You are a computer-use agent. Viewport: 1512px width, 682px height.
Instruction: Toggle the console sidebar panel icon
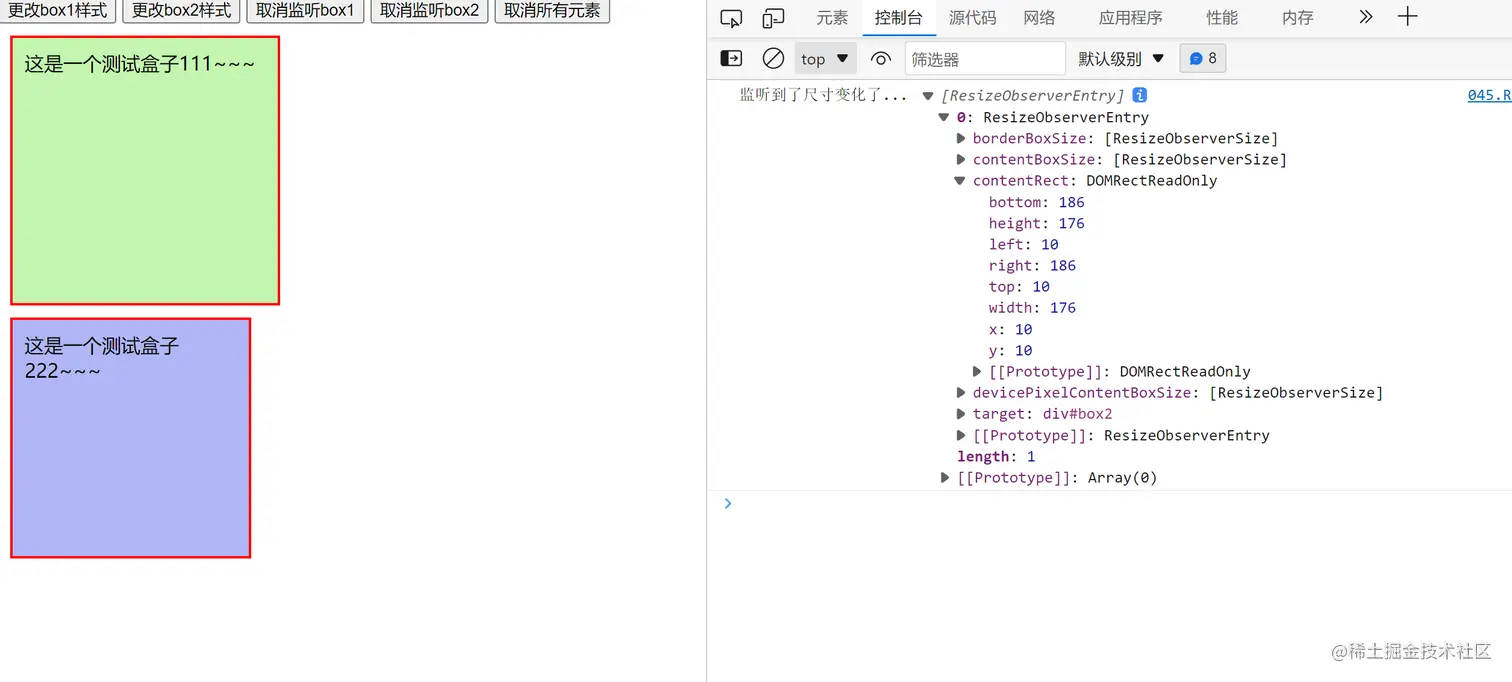(731, 59)
